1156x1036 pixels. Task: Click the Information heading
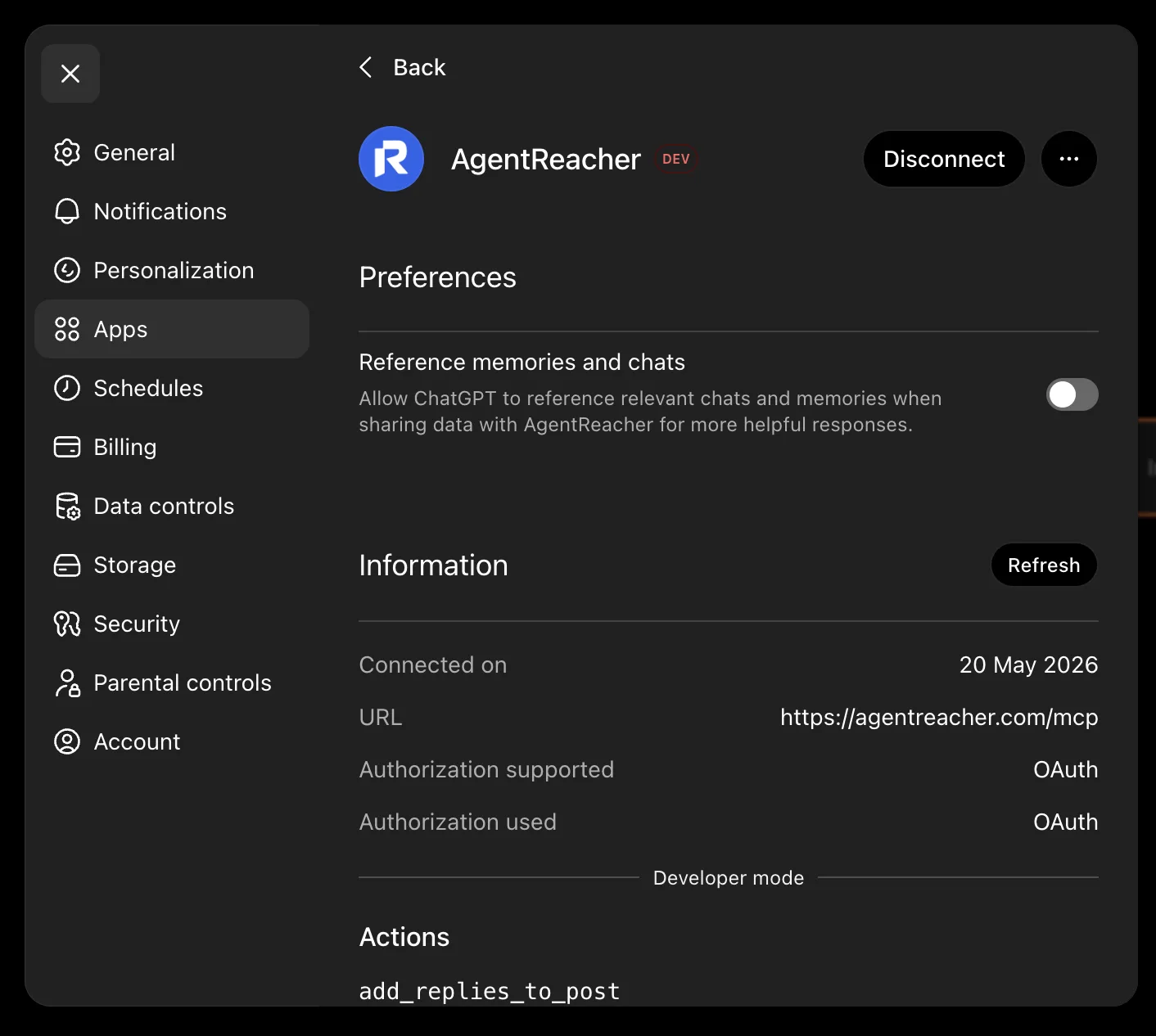click(x=433, y=565)
